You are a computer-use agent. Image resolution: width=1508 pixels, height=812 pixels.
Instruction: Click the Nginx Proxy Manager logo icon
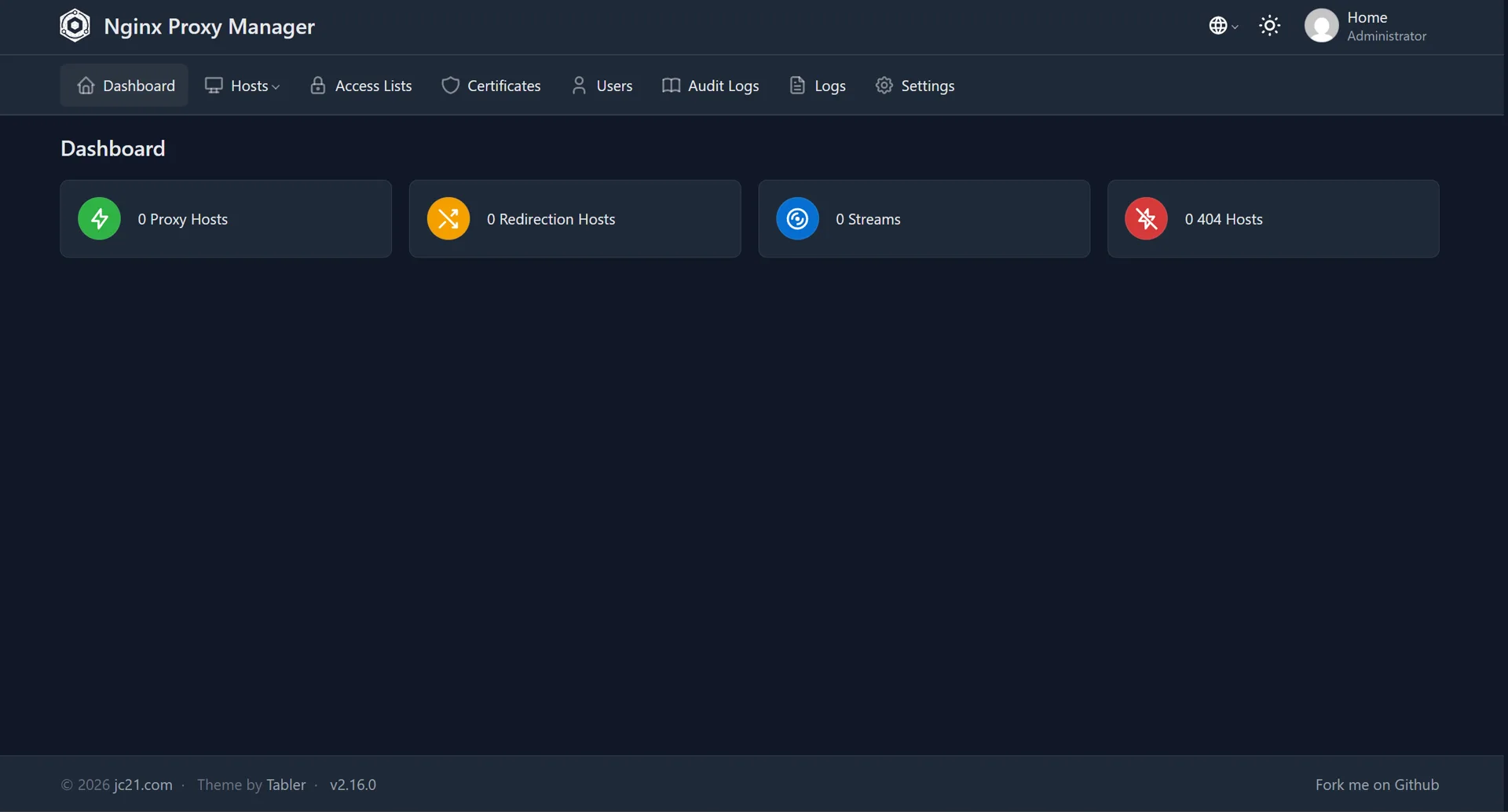tap(75, 25)
